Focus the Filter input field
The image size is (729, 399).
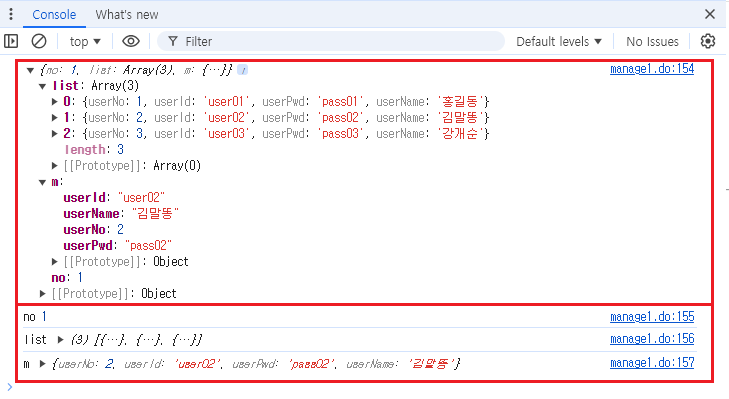[x=331, y=41]
